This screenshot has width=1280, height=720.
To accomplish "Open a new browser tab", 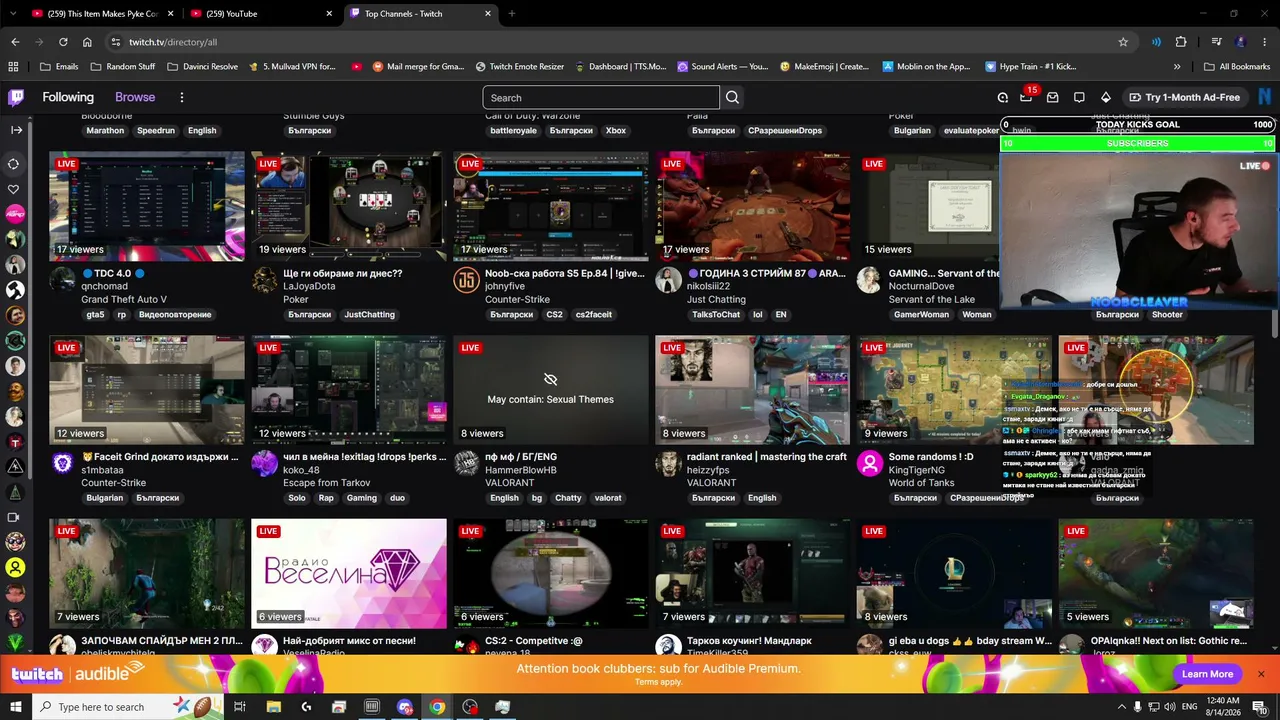I will [512, 14].
